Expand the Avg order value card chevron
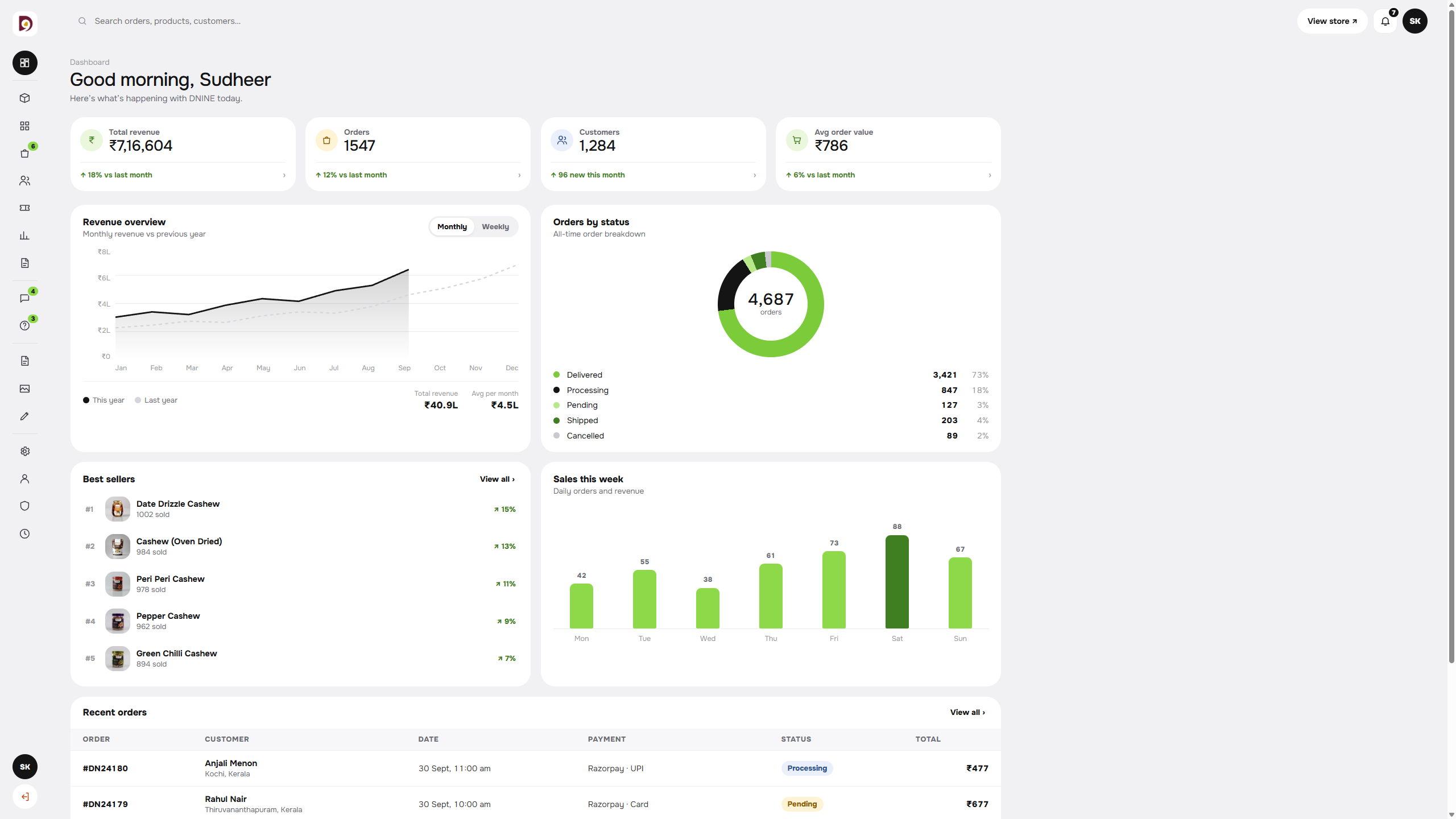The width and height of the screenshot is (1456, 819). coord(990,175)
